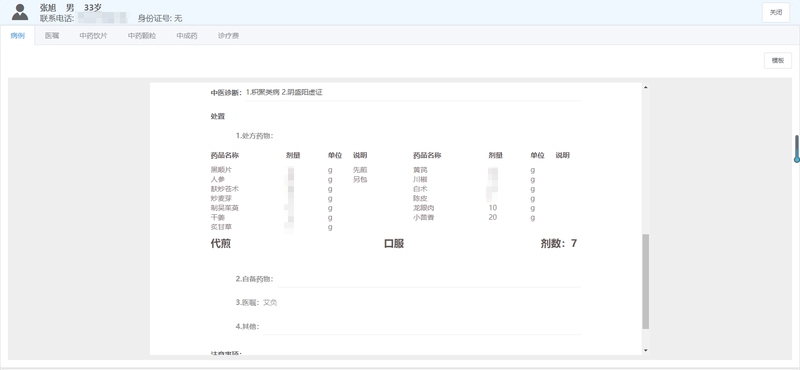Screen dimensions: 800x370
Task: Click the drug name 制吴茱萸
Action: pos(224,208)
